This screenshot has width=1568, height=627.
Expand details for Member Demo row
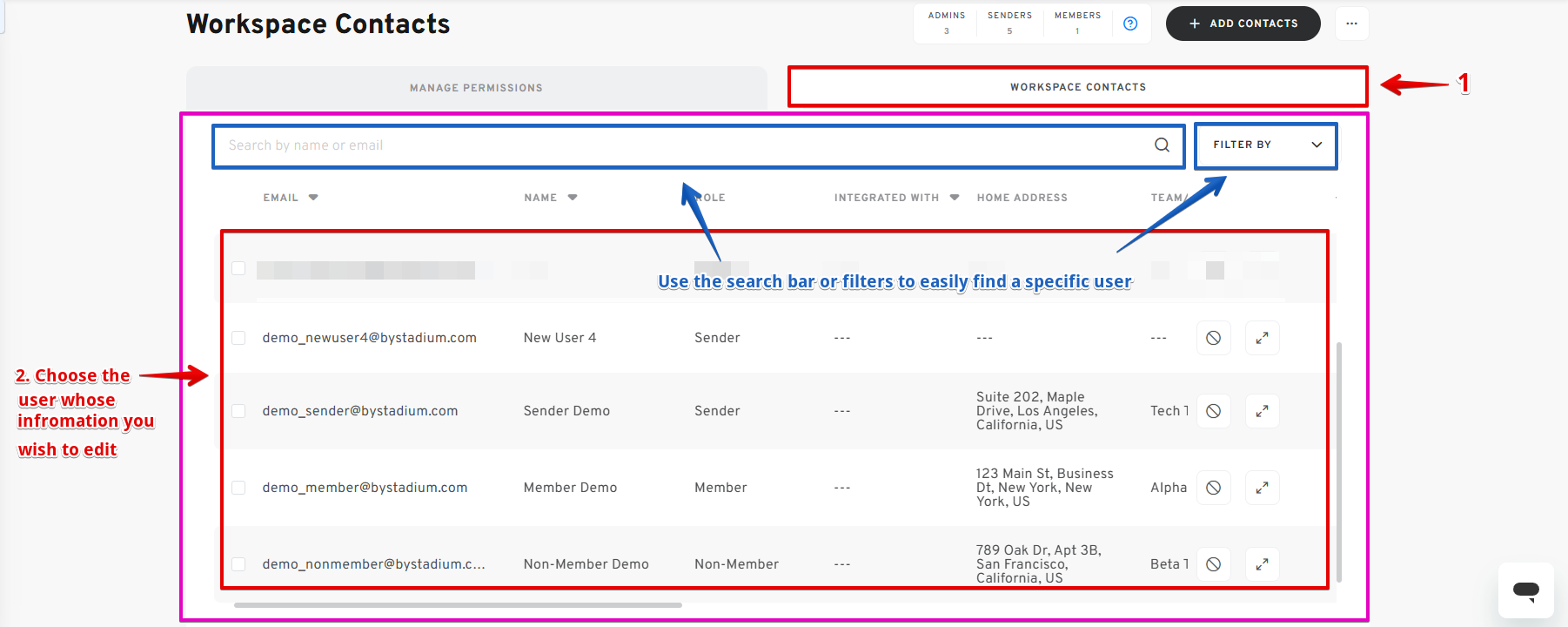click(x=1262, y=488)
